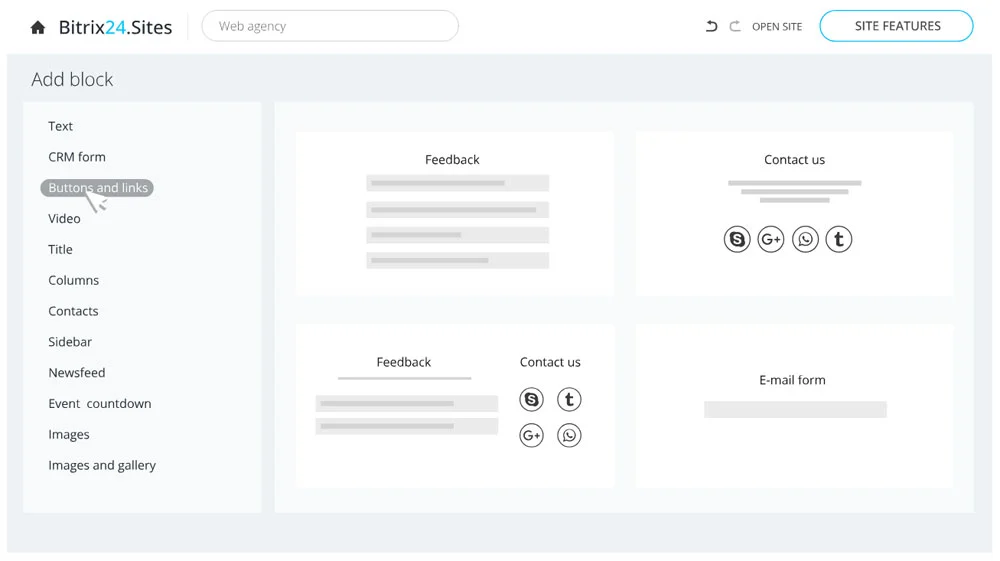Select the Event countdown category
The height and width of the screenshot is (561, 1000).
100,404
